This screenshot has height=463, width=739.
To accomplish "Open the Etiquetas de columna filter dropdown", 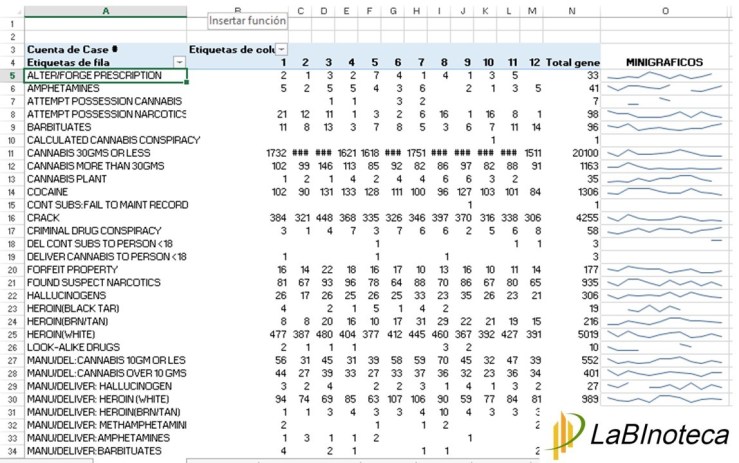I will pos(281,49).
